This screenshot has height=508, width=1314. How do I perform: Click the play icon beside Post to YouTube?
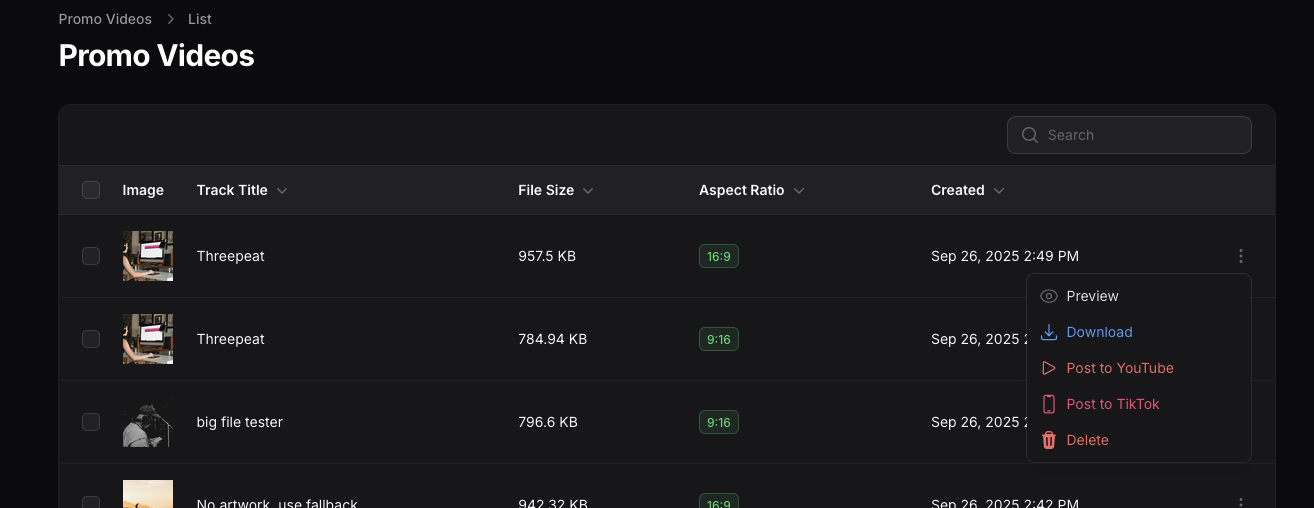[x=1049, y=368]
